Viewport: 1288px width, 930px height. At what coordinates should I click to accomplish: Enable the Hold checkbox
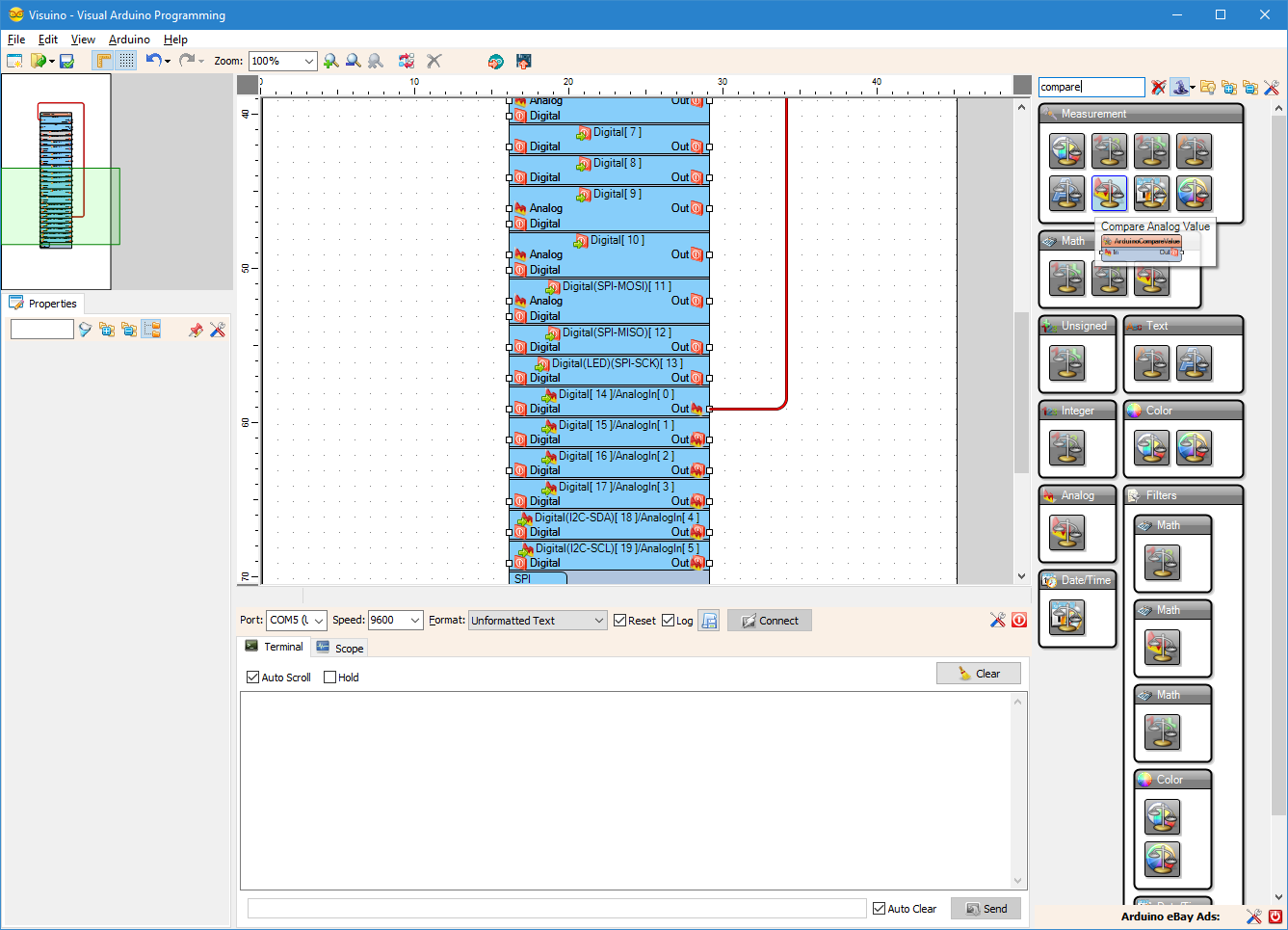[x=330, y=678]
